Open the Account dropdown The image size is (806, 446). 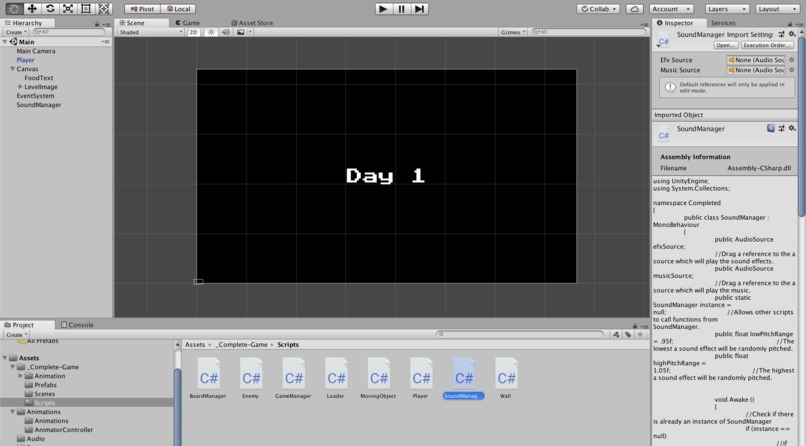point(671,9)
